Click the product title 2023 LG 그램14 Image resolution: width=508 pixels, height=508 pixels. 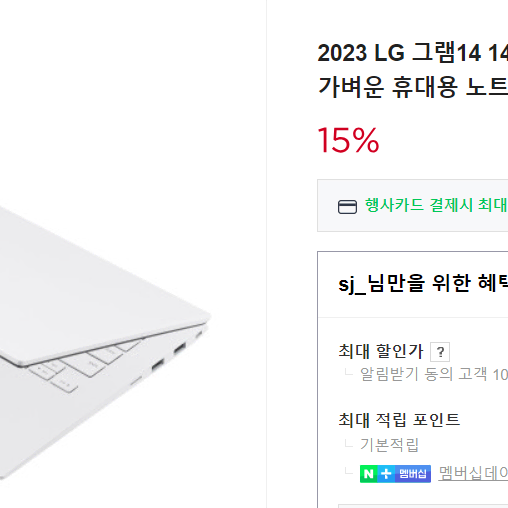pyautogui.click(x=413, y=53)
